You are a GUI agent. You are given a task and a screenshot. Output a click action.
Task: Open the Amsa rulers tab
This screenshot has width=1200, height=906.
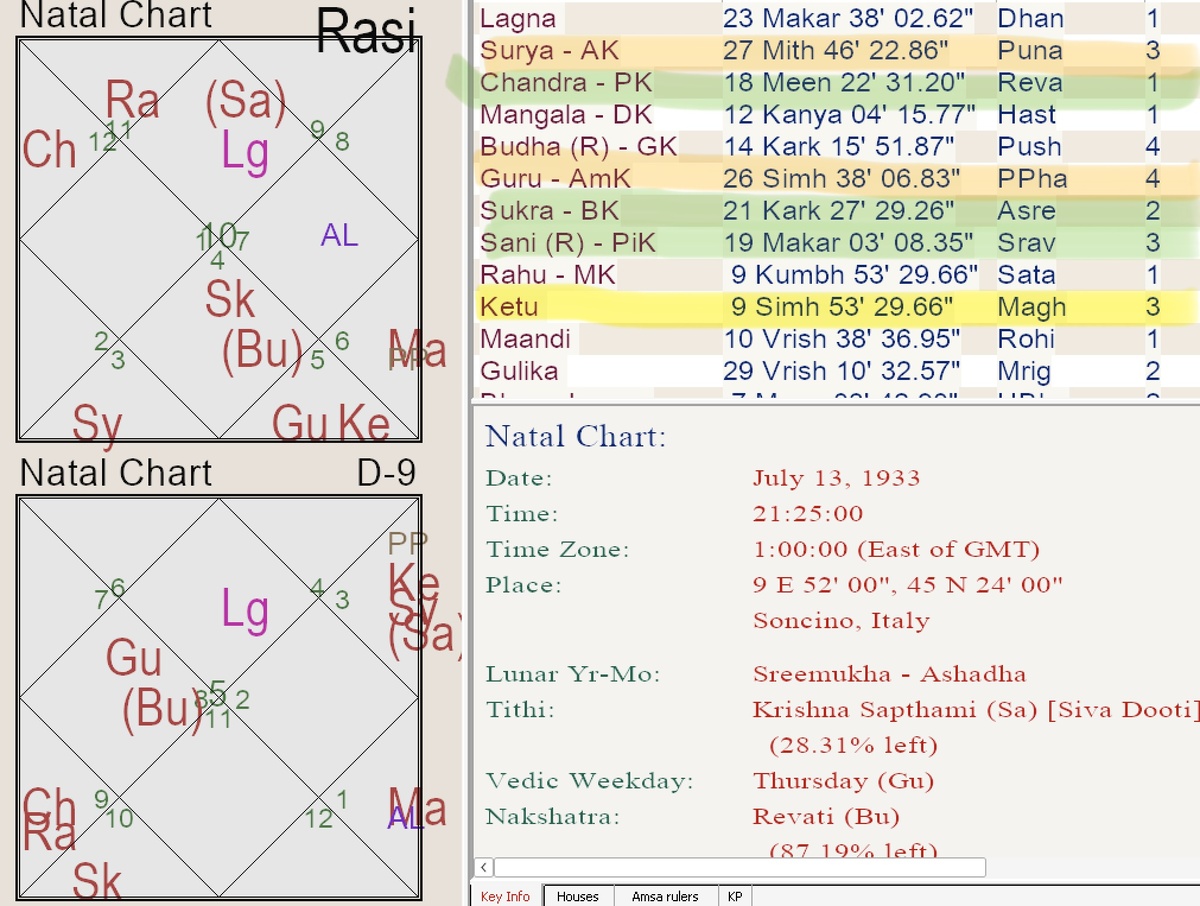pyautogui.click(x=666, y=896)
